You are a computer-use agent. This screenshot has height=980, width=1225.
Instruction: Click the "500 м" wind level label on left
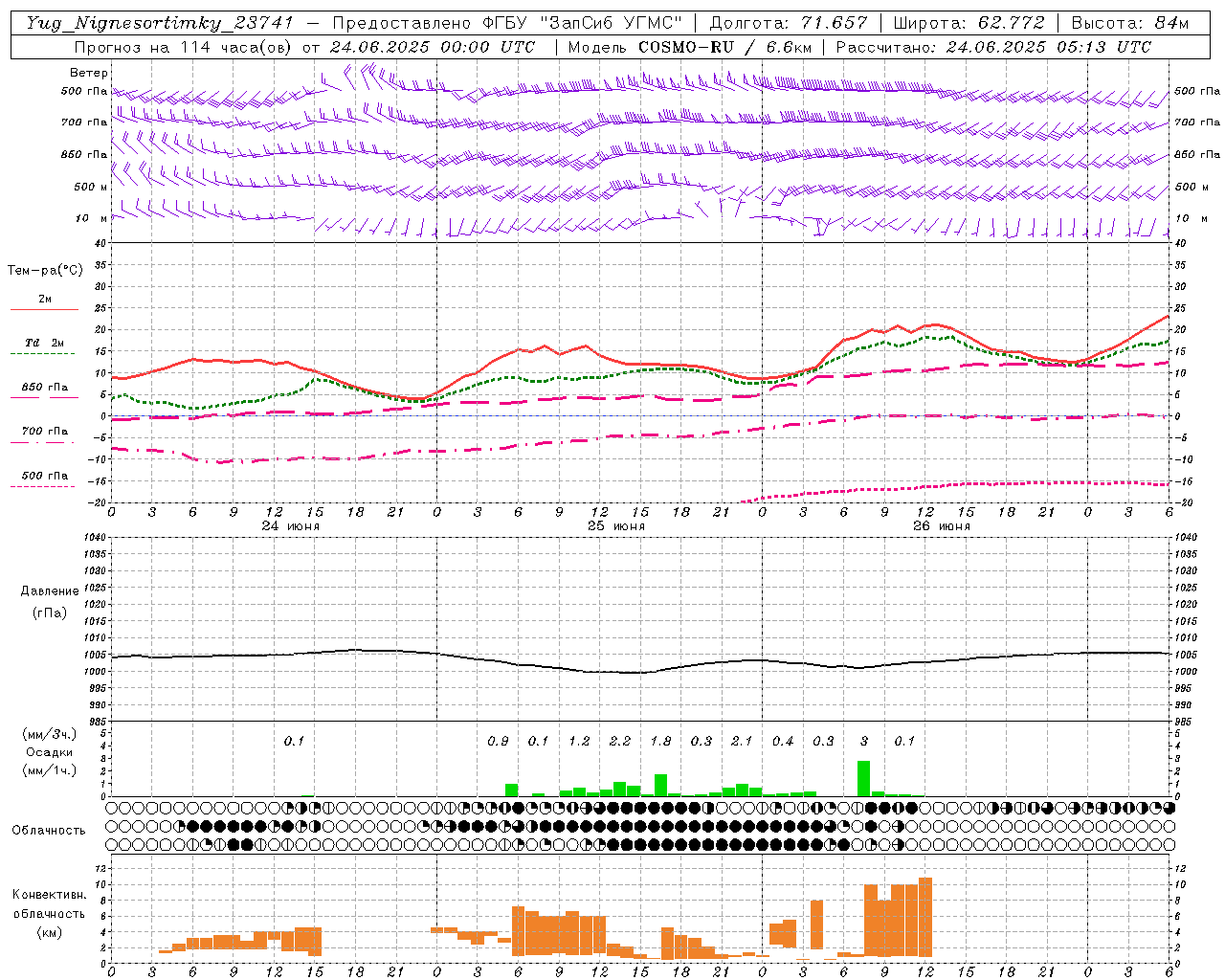91,187
